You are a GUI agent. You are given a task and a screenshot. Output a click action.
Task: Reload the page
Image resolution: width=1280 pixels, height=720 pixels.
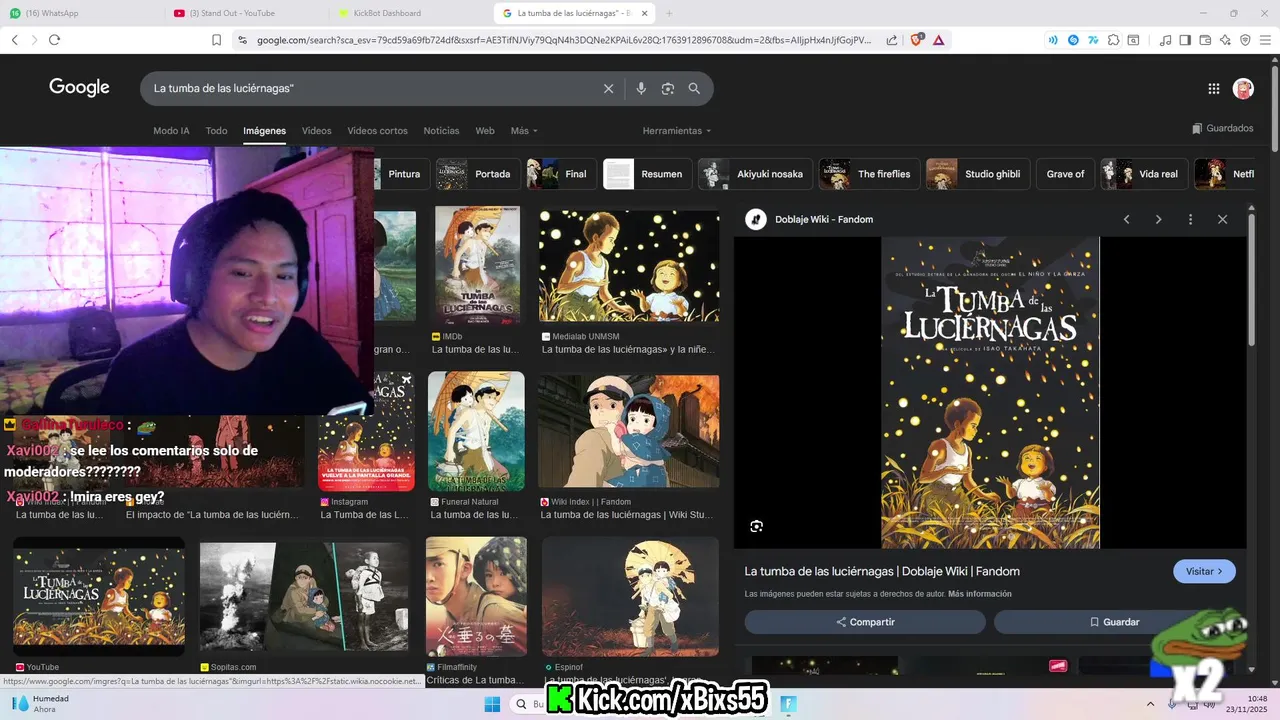54,40
